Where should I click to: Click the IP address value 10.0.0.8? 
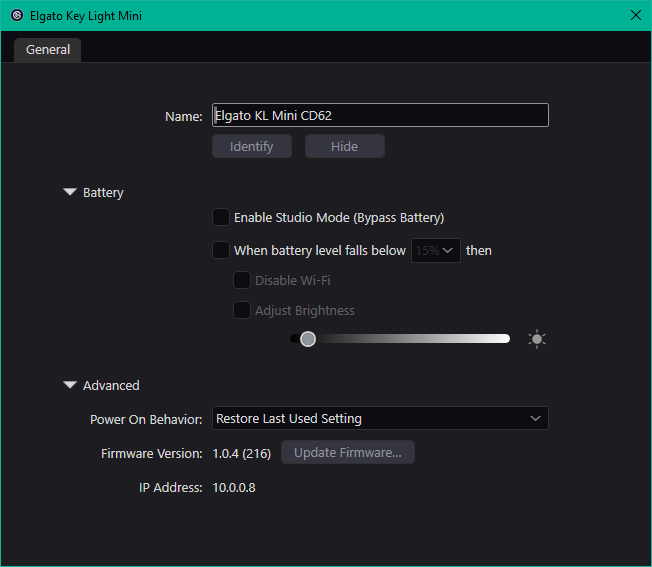(x=234, y=487)
